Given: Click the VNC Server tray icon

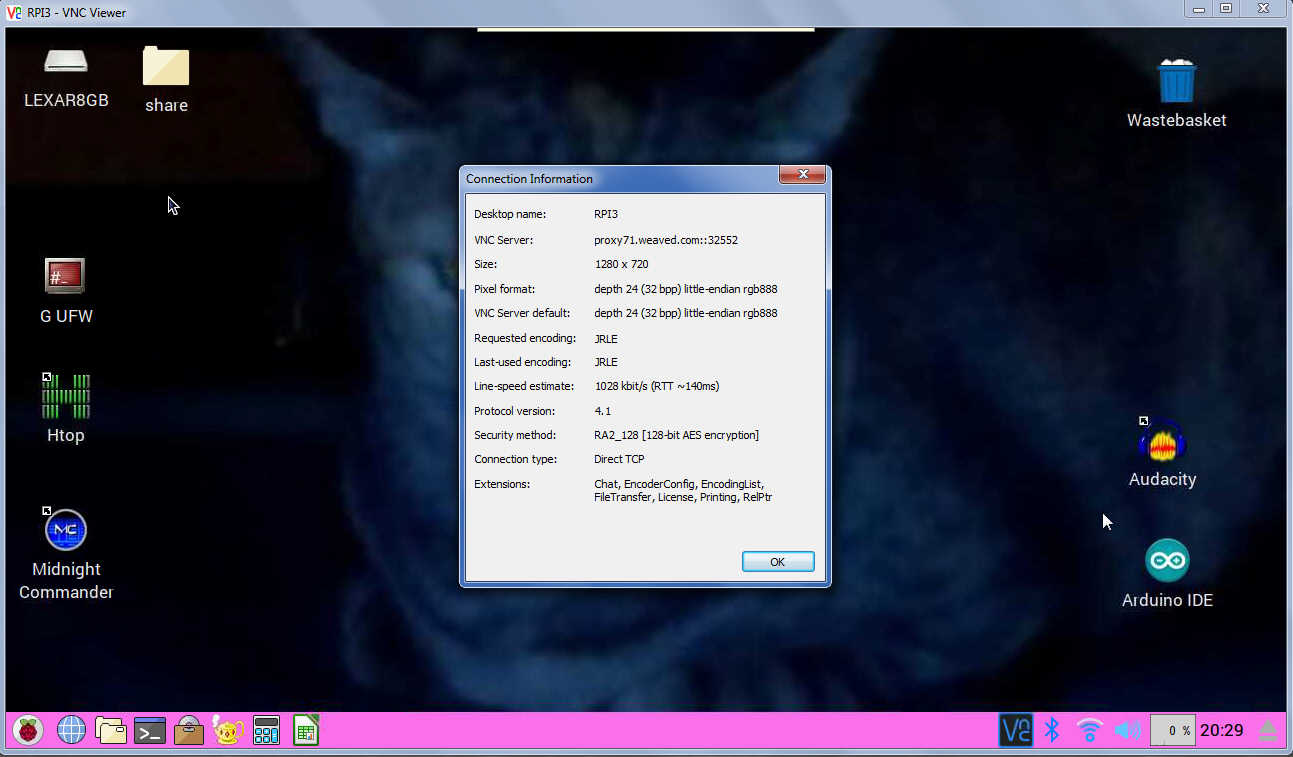Looking at the screenshot, I should coord(1015,730).
